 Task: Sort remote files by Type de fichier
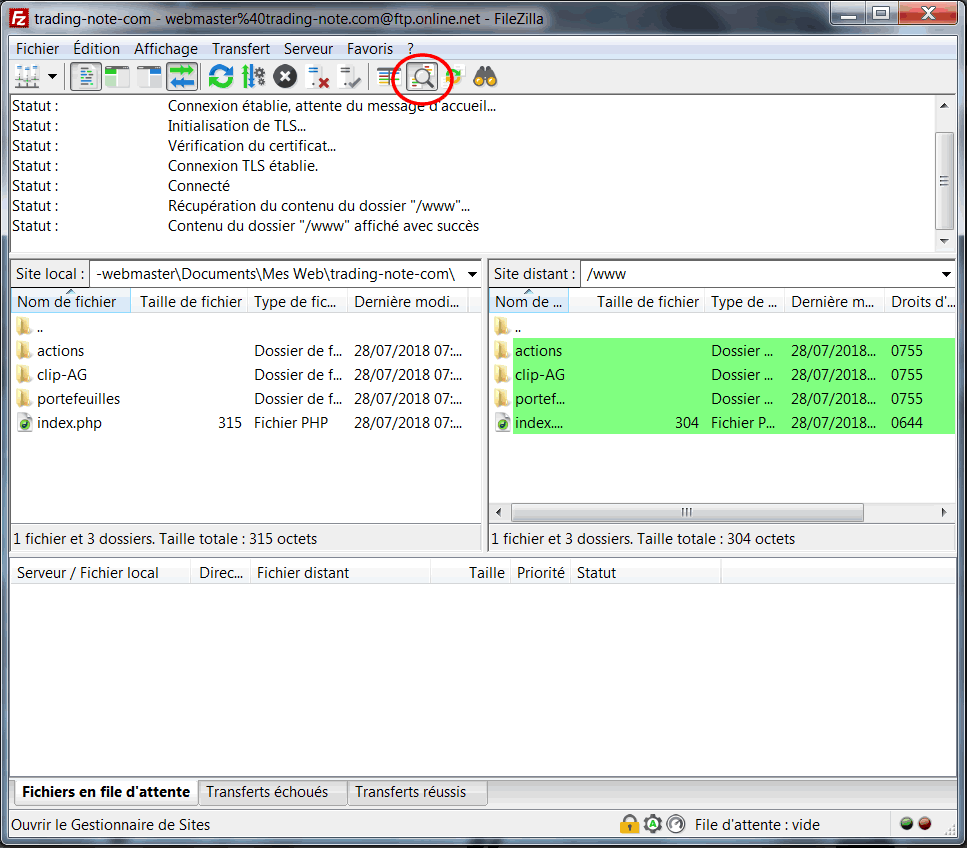744,302
